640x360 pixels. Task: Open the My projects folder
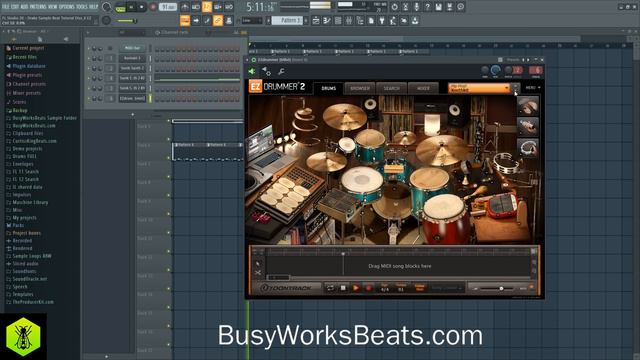tap(24, 218)
